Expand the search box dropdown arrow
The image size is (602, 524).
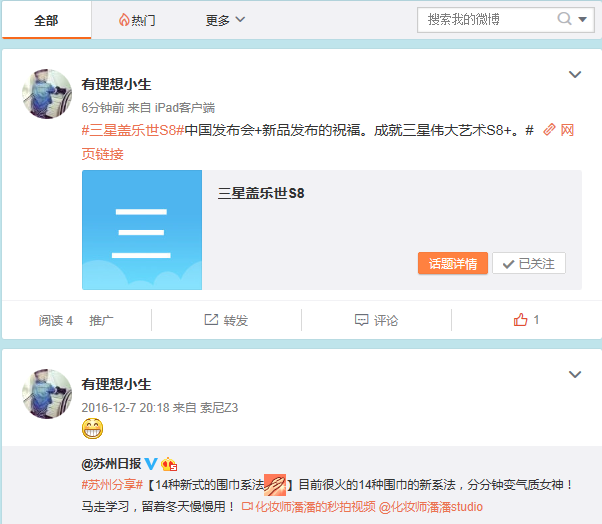(x=584, y=19)
